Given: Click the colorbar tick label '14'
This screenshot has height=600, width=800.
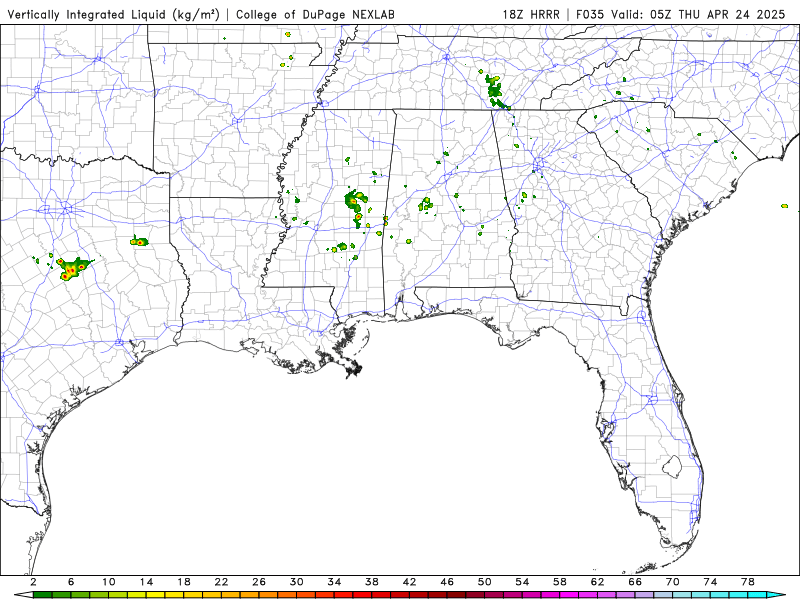Looking at the screenshot, I should (x=146, y=582).
